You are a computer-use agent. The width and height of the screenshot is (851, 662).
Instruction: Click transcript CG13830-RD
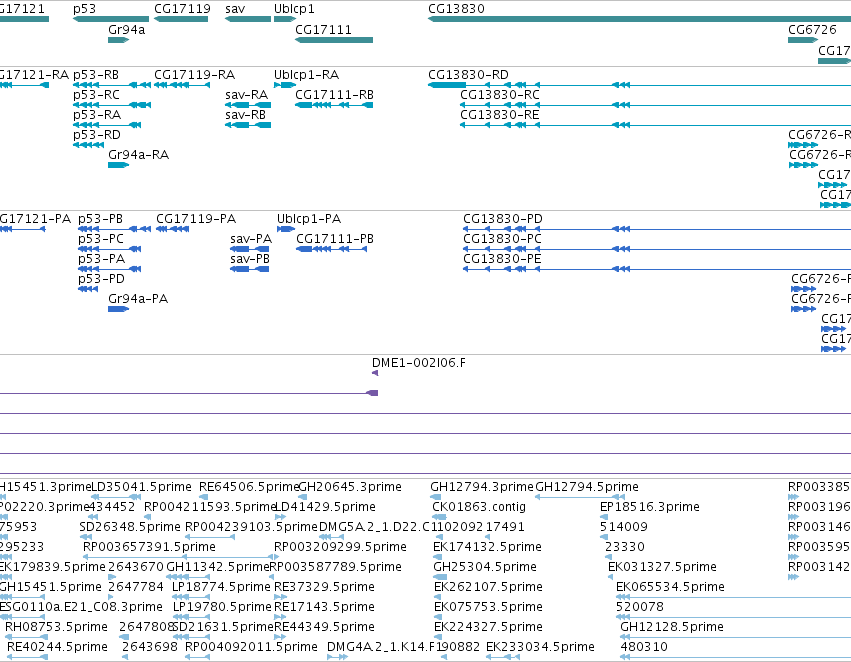[x=469, y=74]
